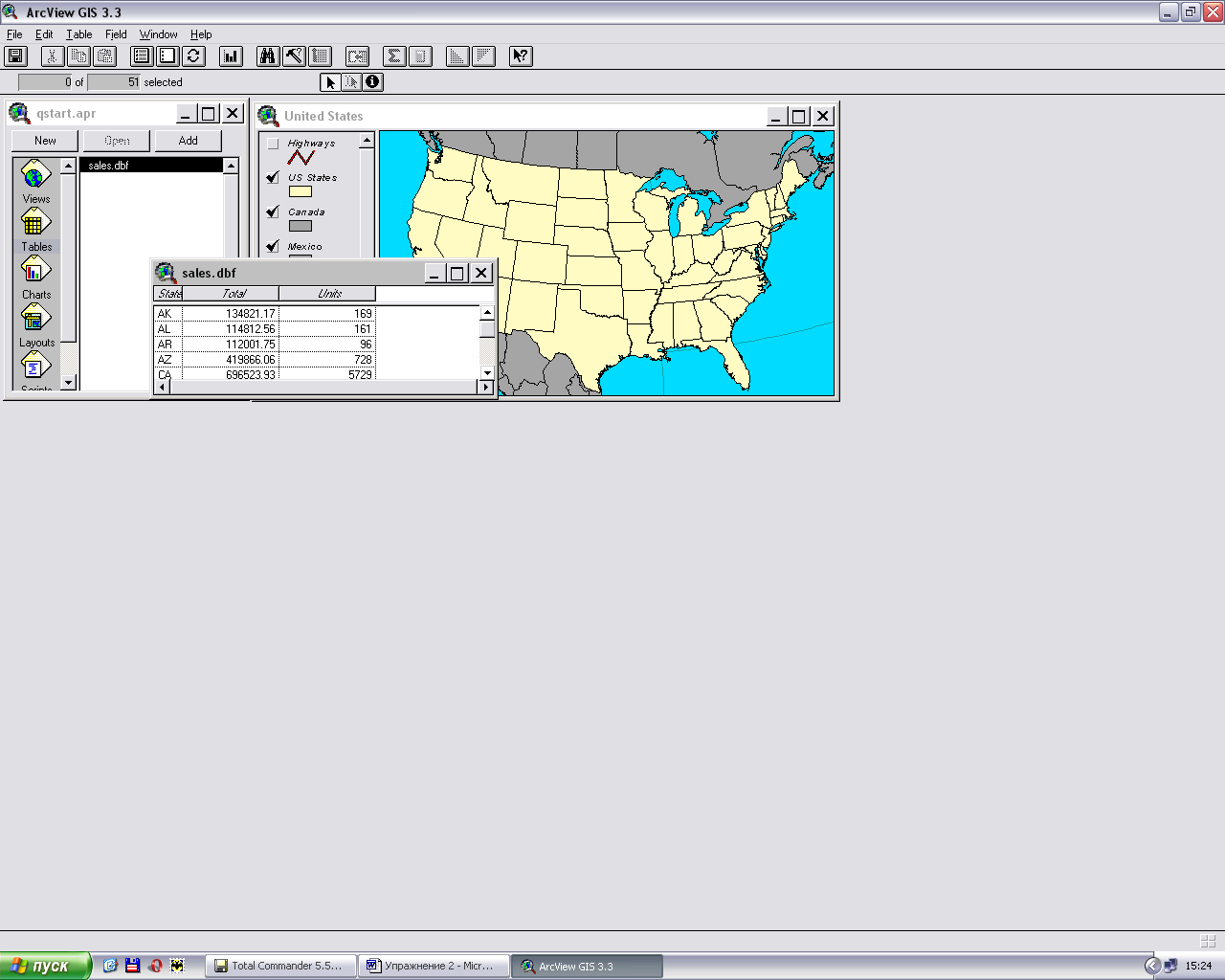
Task: Click the project icon panel scroll down arrow
Action: click(68, 383)
